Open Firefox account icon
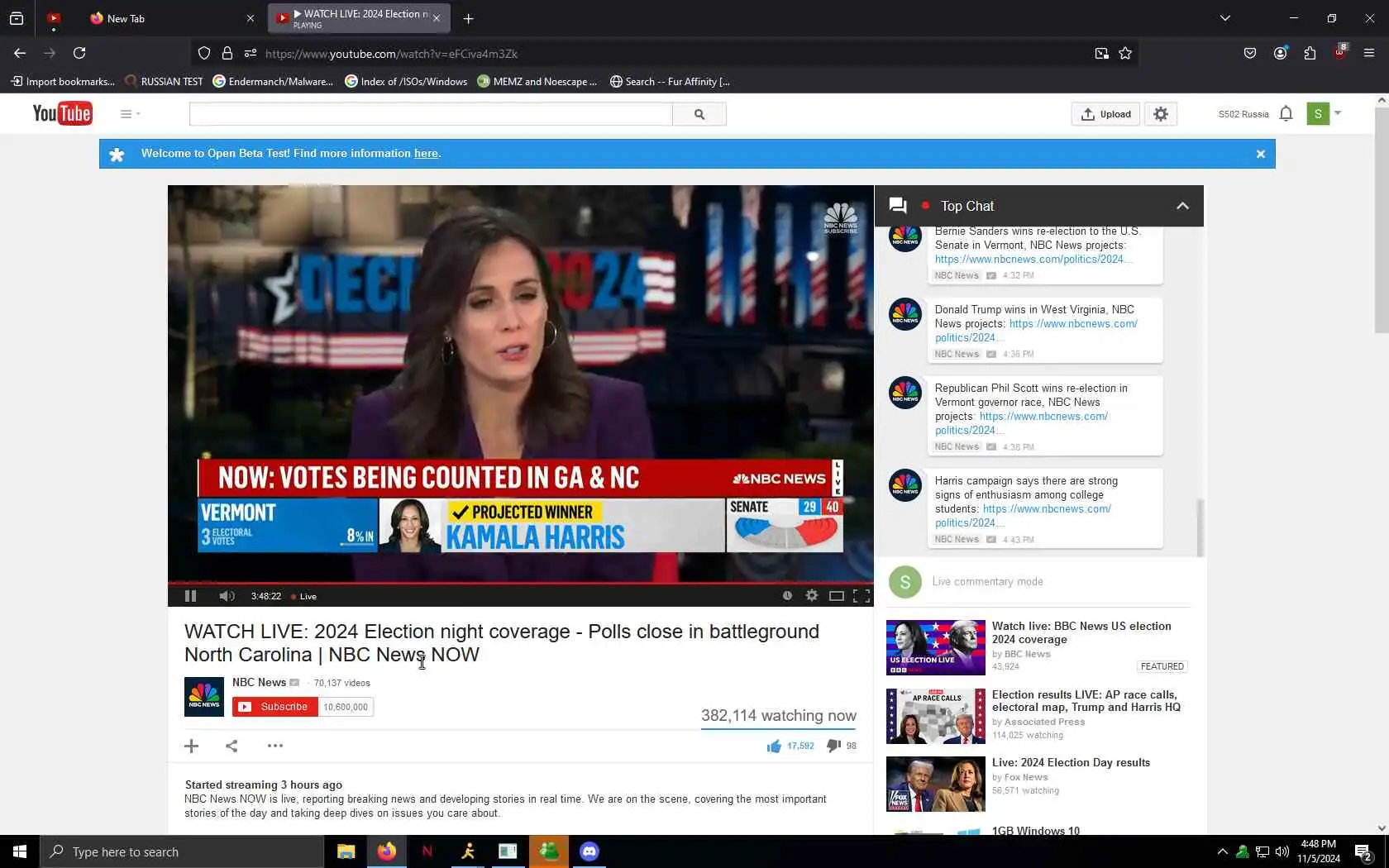Viewport: 1389px width, 868px height. point(1281,53)
